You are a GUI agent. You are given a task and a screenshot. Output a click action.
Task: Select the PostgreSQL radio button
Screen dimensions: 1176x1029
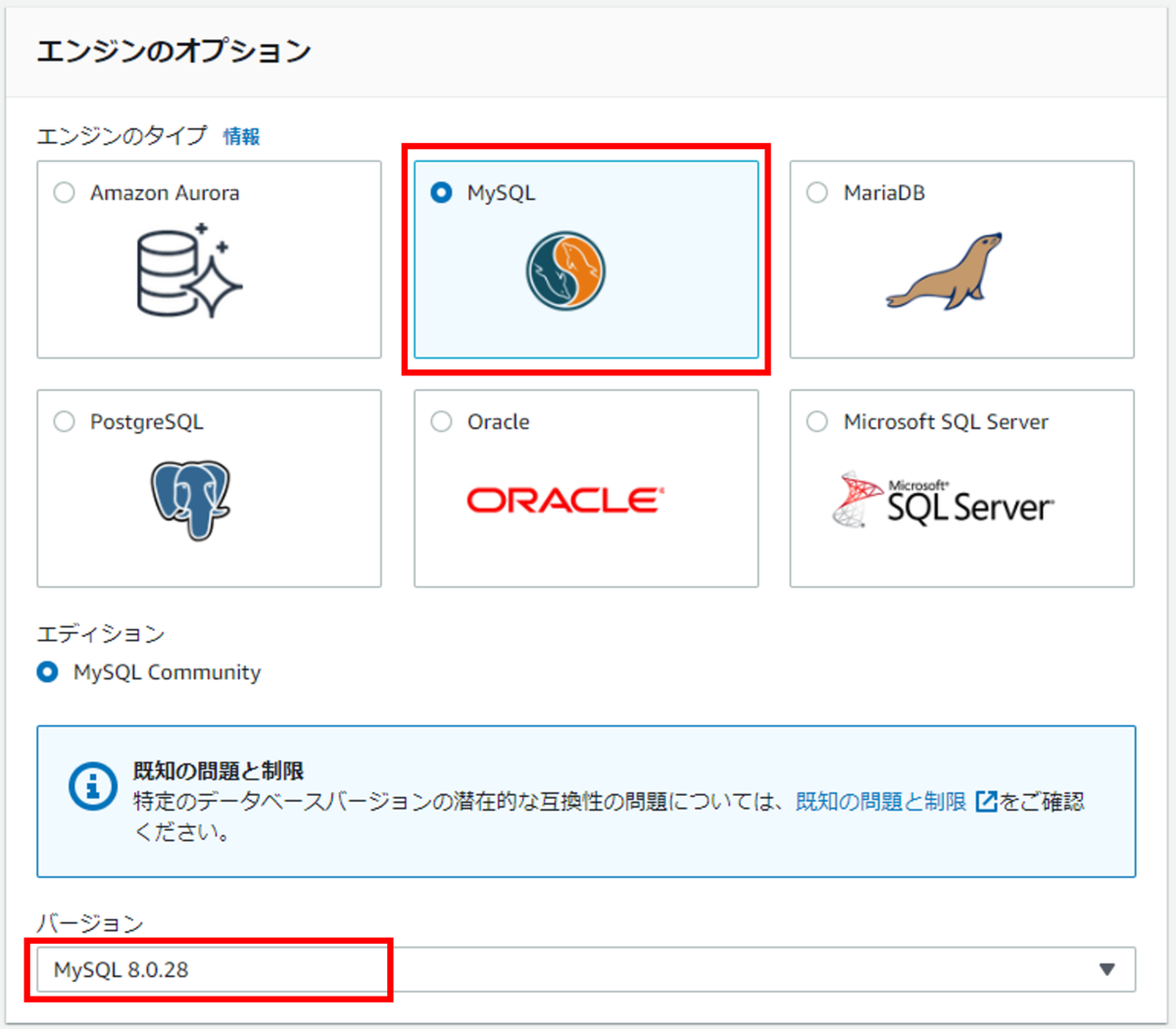click(65, 421)
